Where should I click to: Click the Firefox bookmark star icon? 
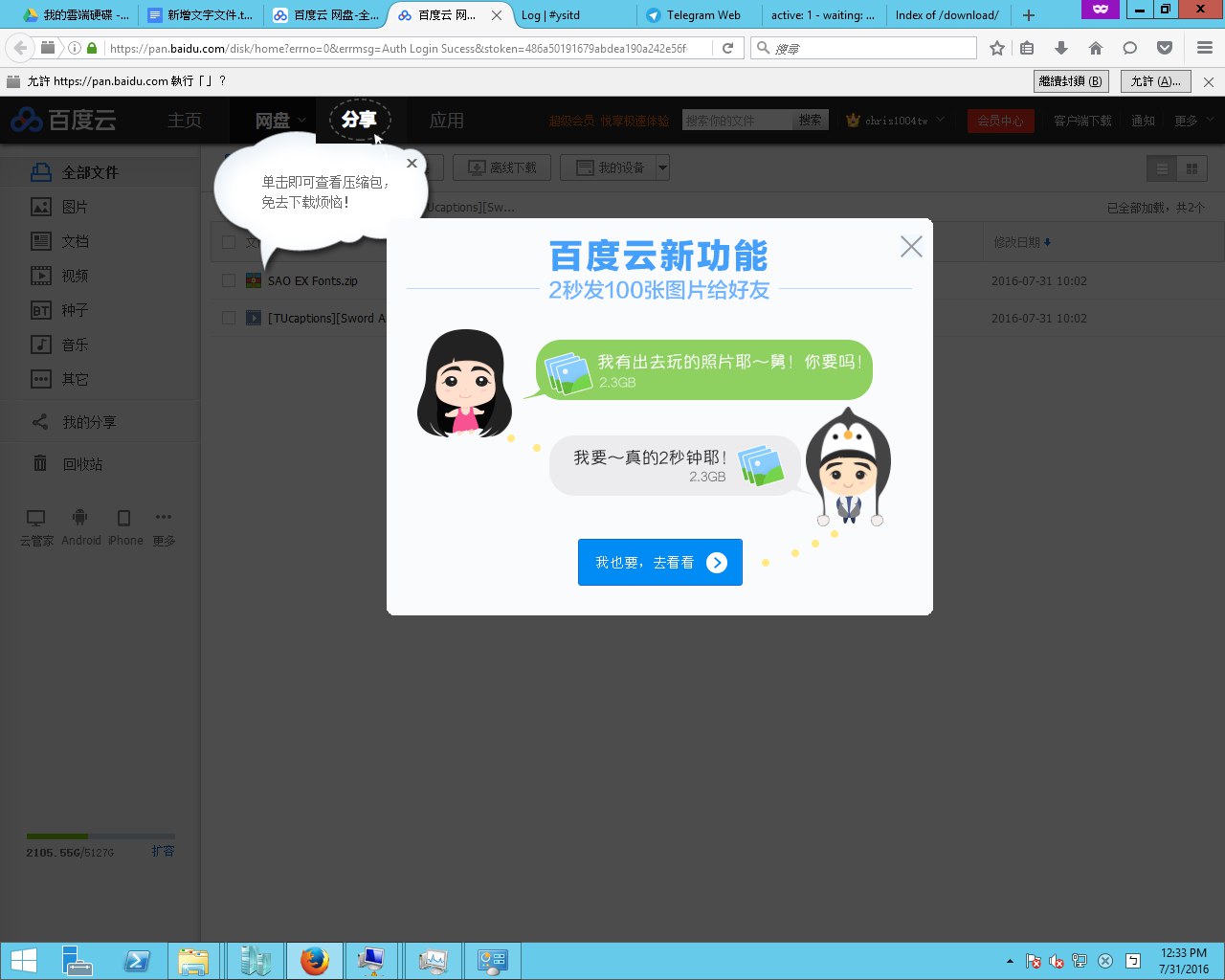click(x=997, y=48)
